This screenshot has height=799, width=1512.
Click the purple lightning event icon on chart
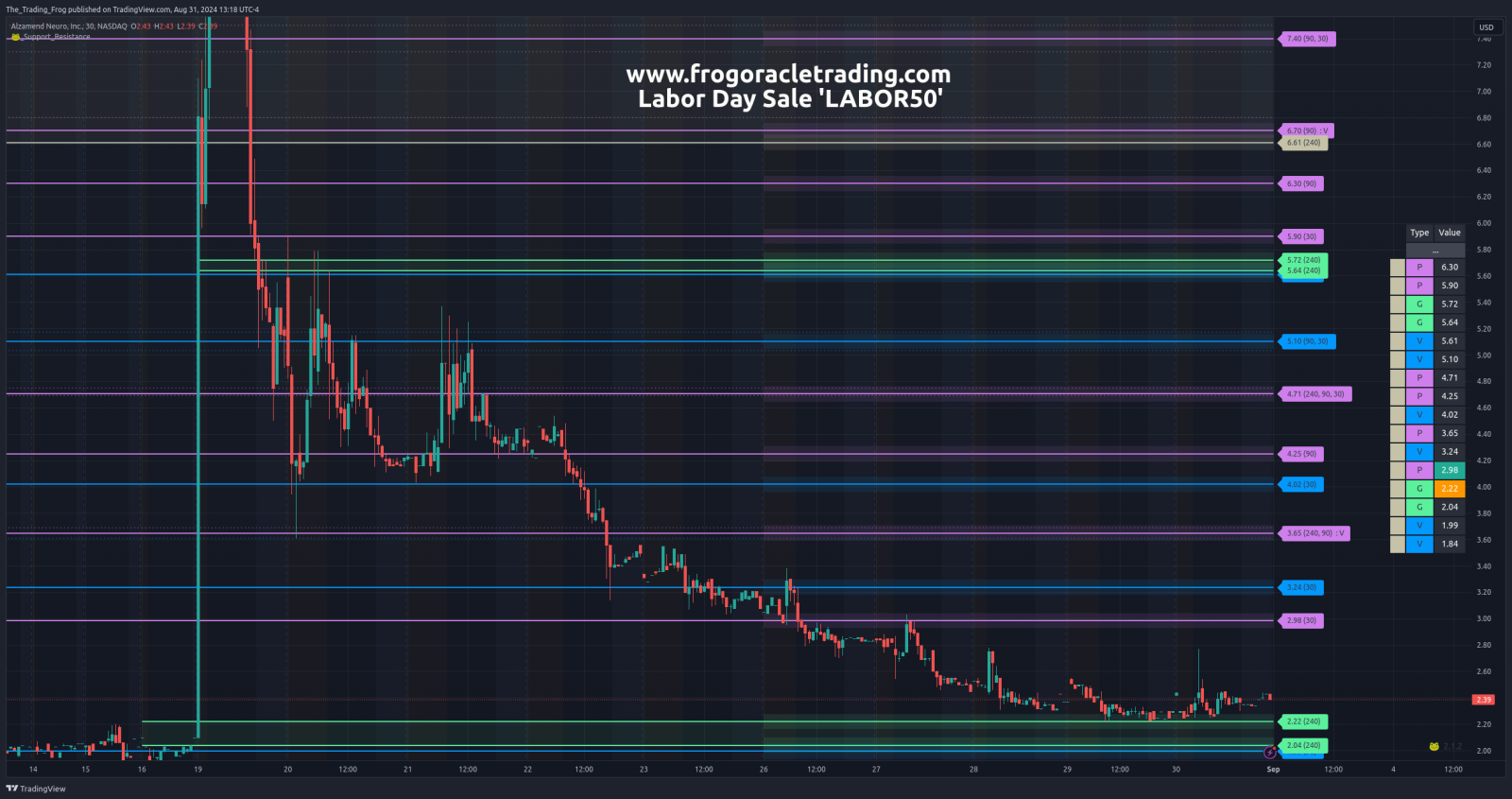coord(1270,753)
